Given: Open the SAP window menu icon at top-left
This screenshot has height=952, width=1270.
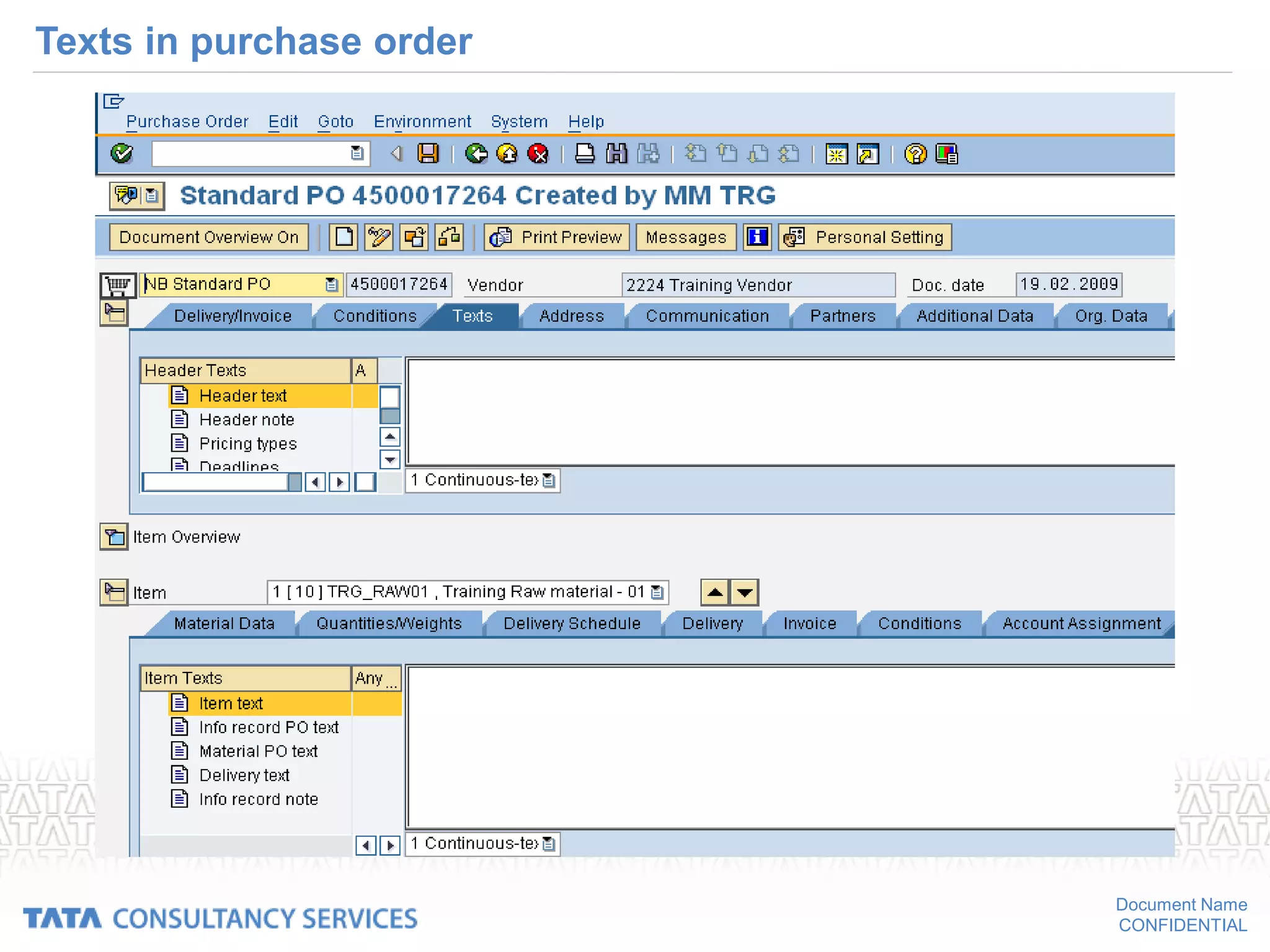Looking at the screenshot, I should (x=113, y=101).
